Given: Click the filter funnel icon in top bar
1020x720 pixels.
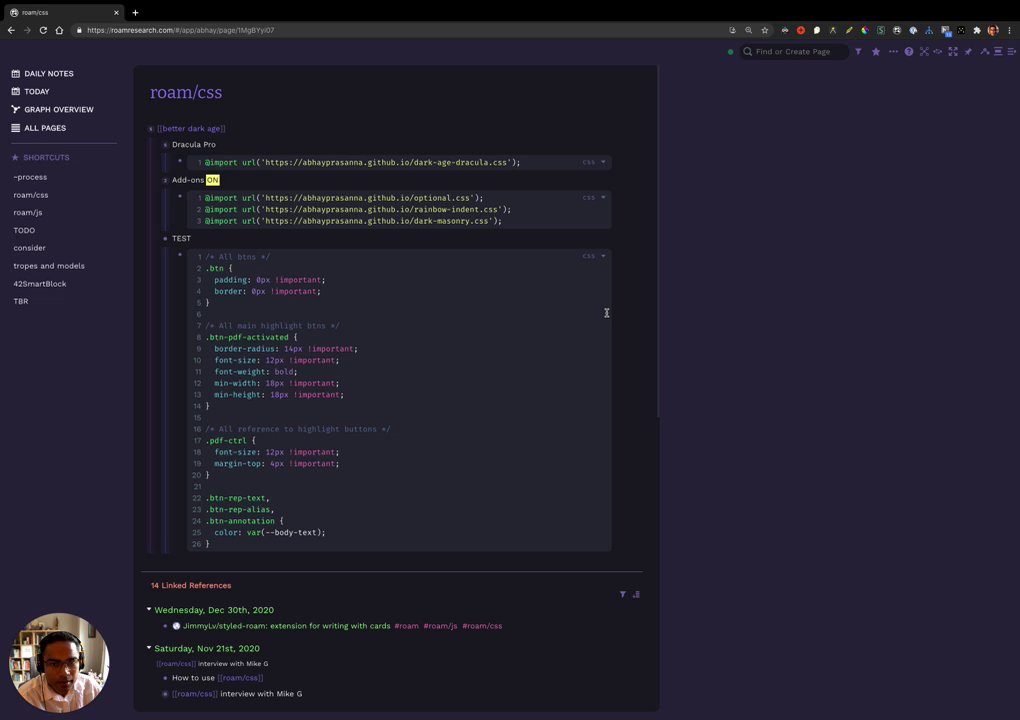Looking at the screenshot, I should coord(859,51).
